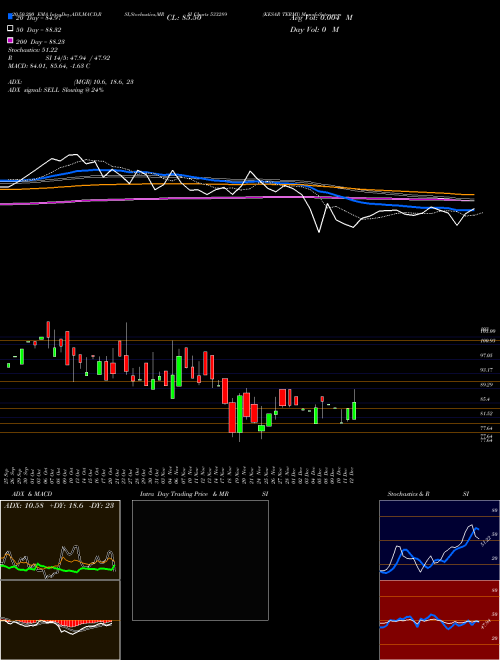Select the '200 Day - 88.23' legend text

(x=40, y=42)
